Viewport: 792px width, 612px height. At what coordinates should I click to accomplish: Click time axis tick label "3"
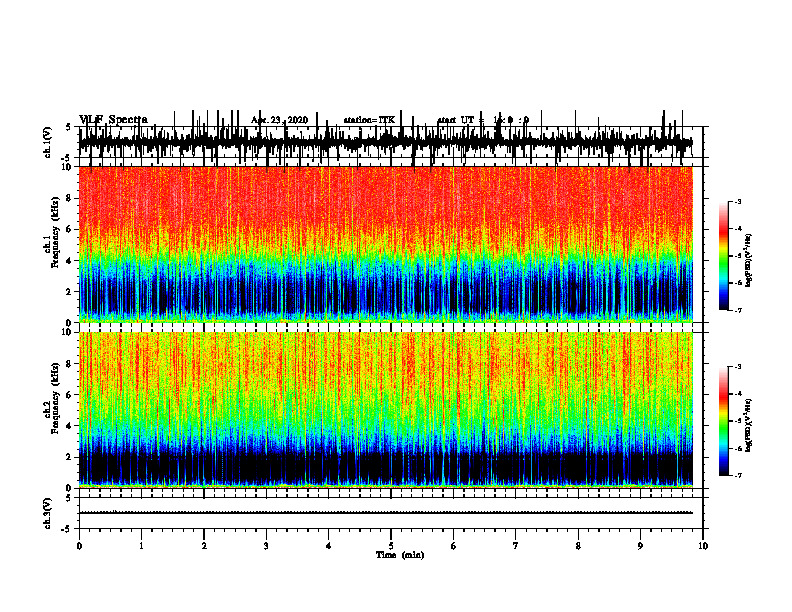(266, 546)
